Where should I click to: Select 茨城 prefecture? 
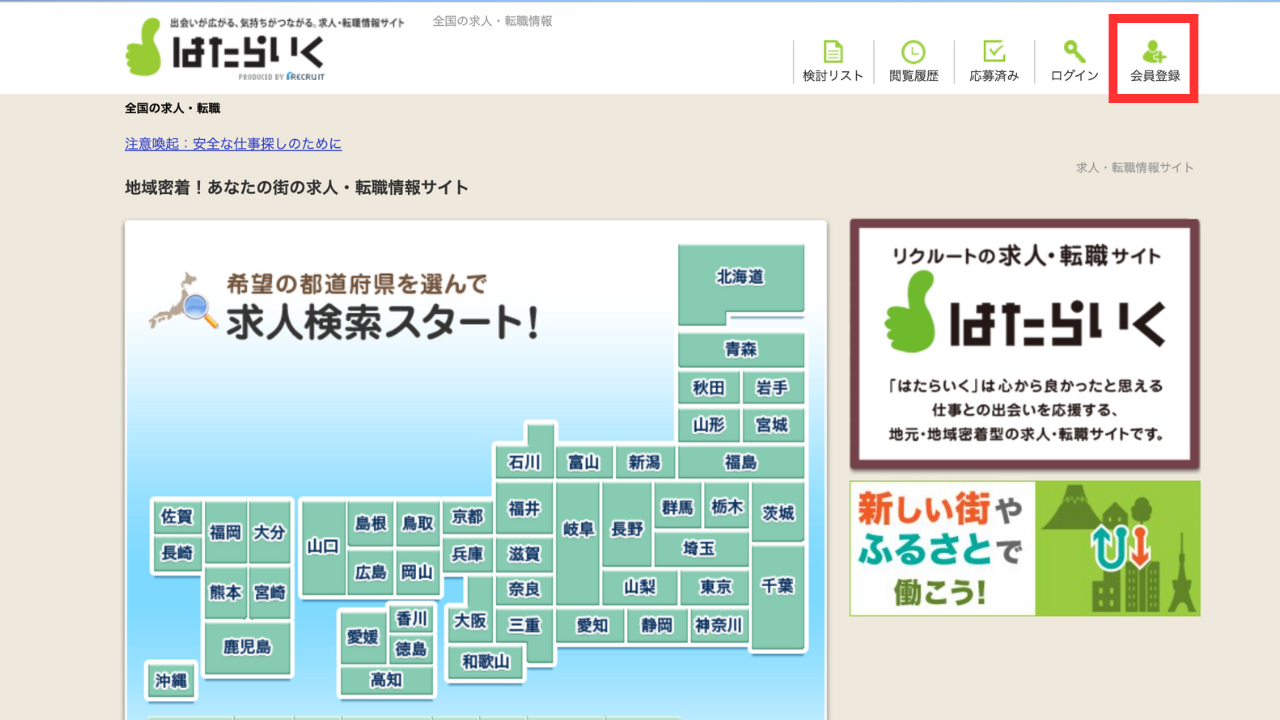779,512
